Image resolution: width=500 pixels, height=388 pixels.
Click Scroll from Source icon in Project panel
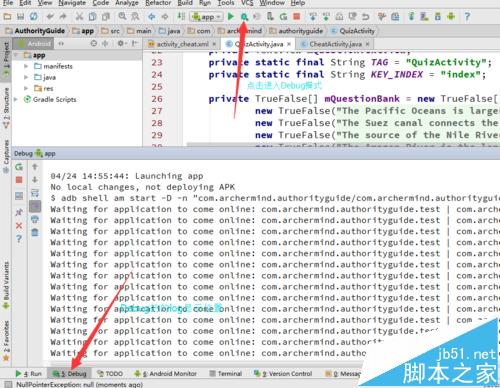(94, 43)
